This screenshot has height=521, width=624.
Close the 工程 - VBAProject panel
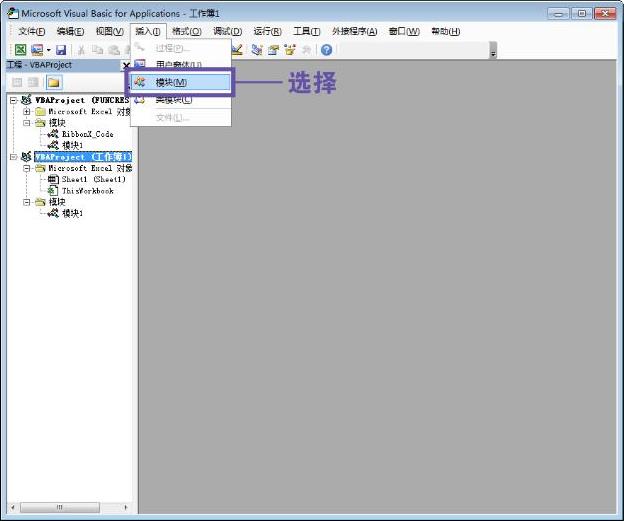click(x=126, y=65)
